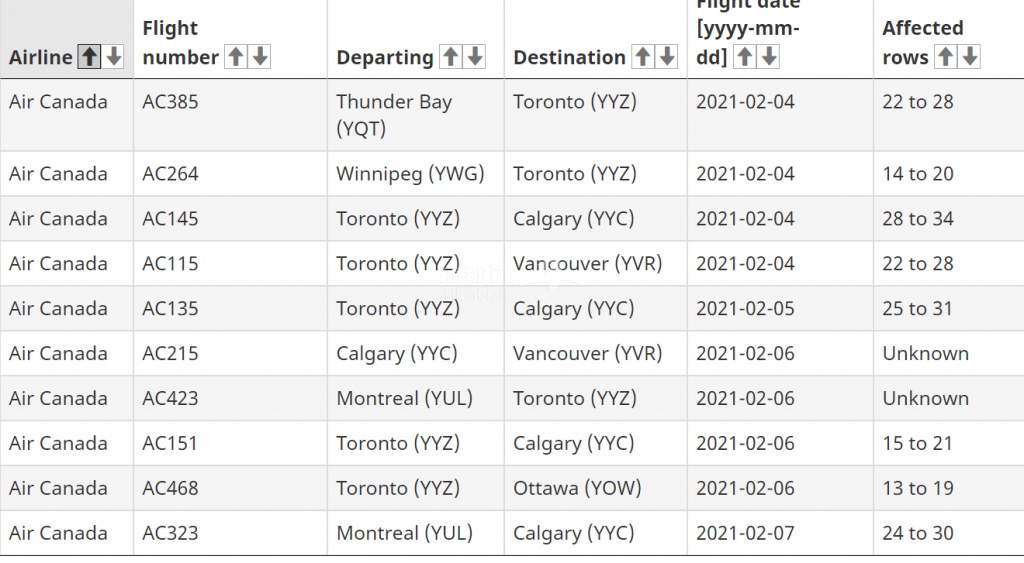Viewport: 1024px width, 563px height.
Task: Sort Affected rows ascending with up arrow
Action: [x=946, y=57]
